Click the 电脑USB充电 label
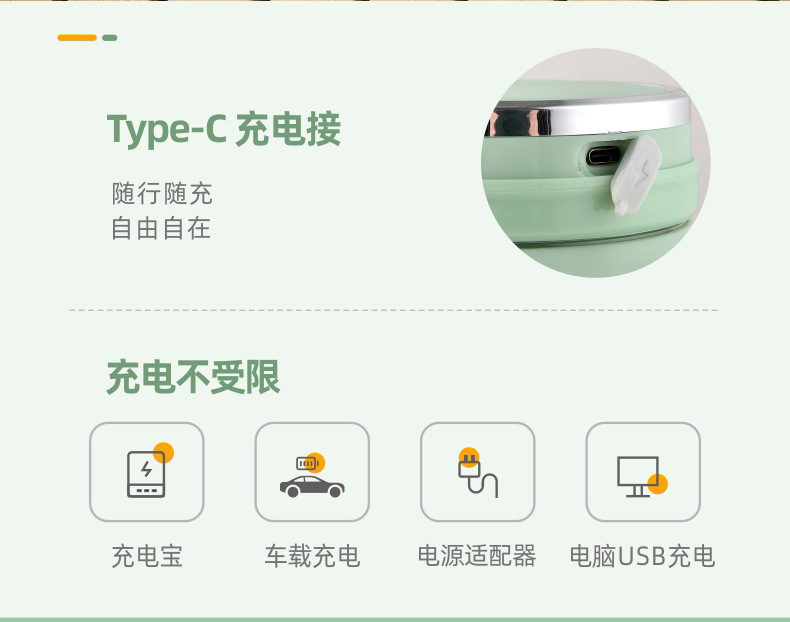The width and height of the screenshot is (790, 622). pos(642,557)
